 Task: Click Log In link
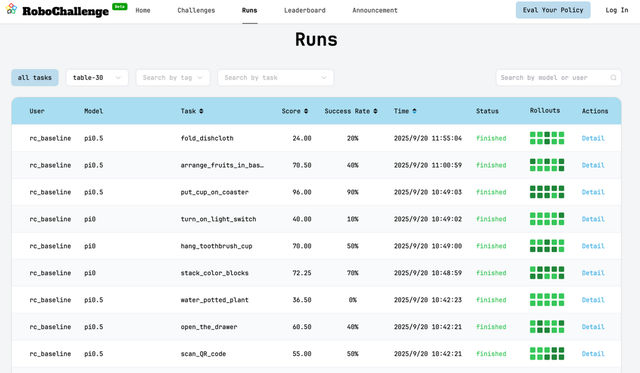point(617,10)
